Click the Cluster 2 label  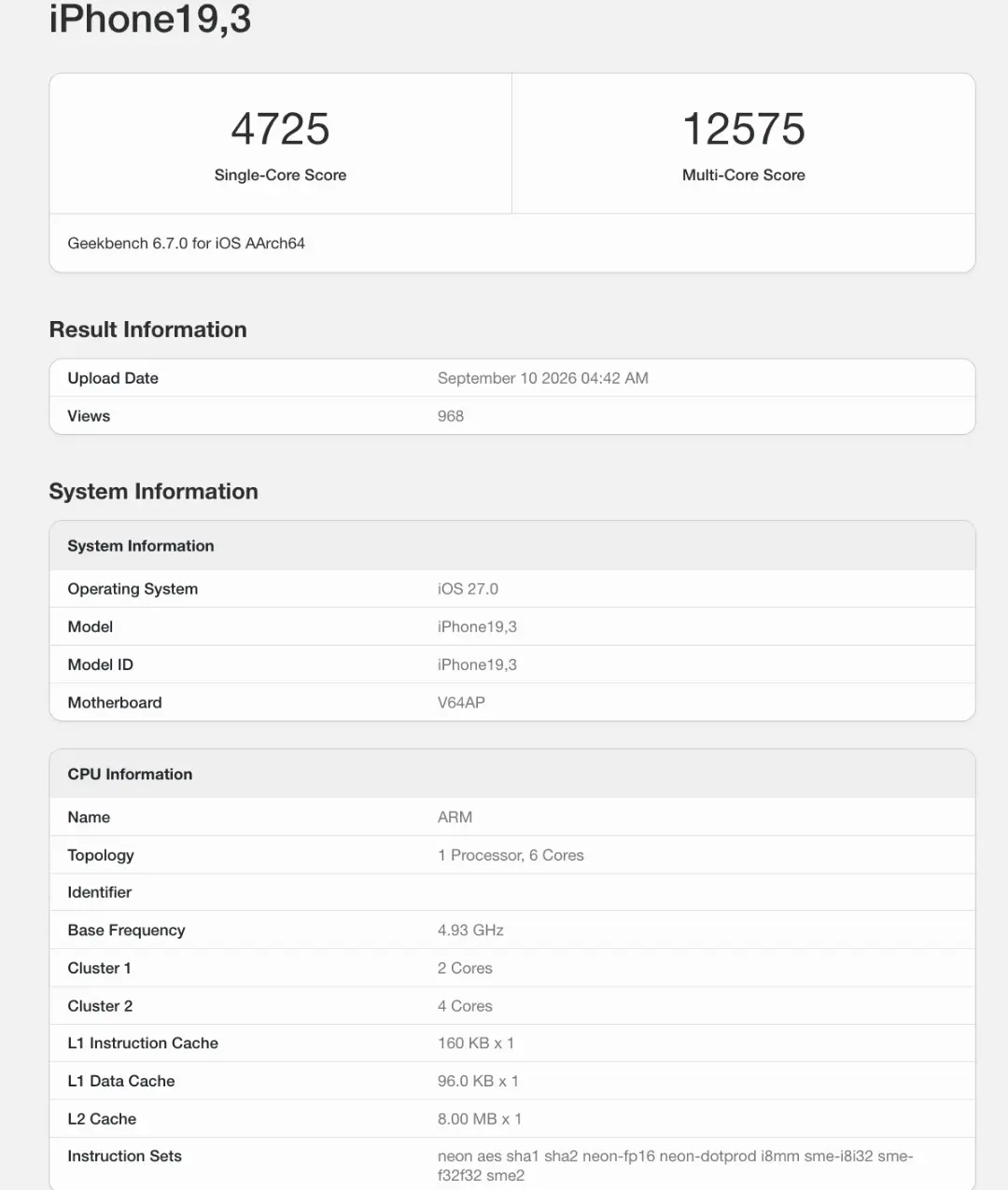(100, 1006)
